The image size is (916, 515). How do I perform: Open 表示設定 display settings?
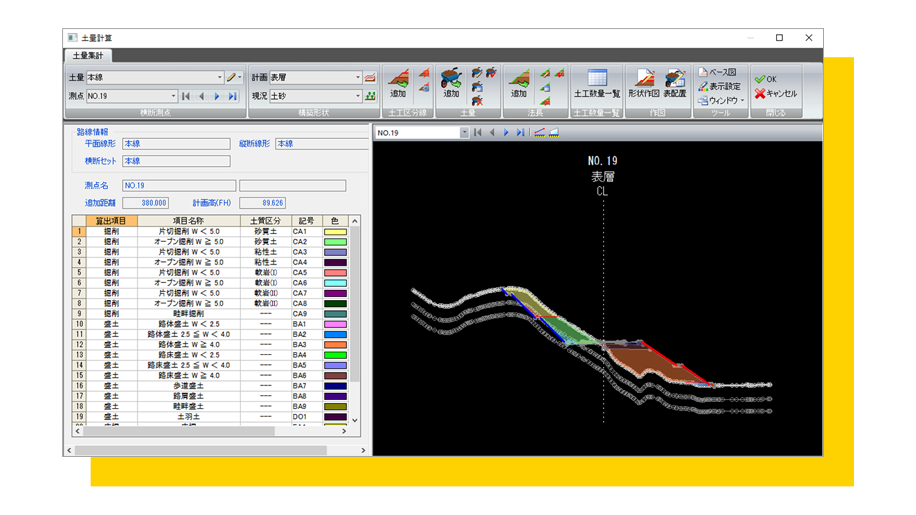click(719, 86)
